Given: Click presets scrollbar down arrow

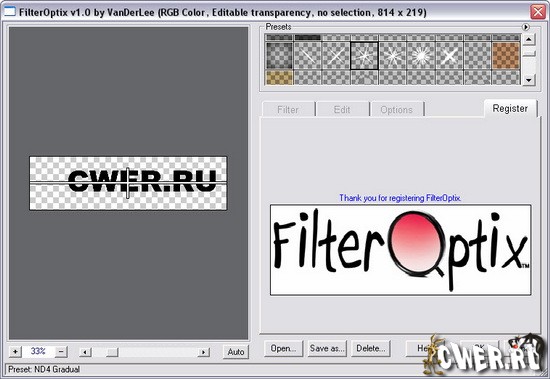Looking at the screenshot, I should click(529, 80).
